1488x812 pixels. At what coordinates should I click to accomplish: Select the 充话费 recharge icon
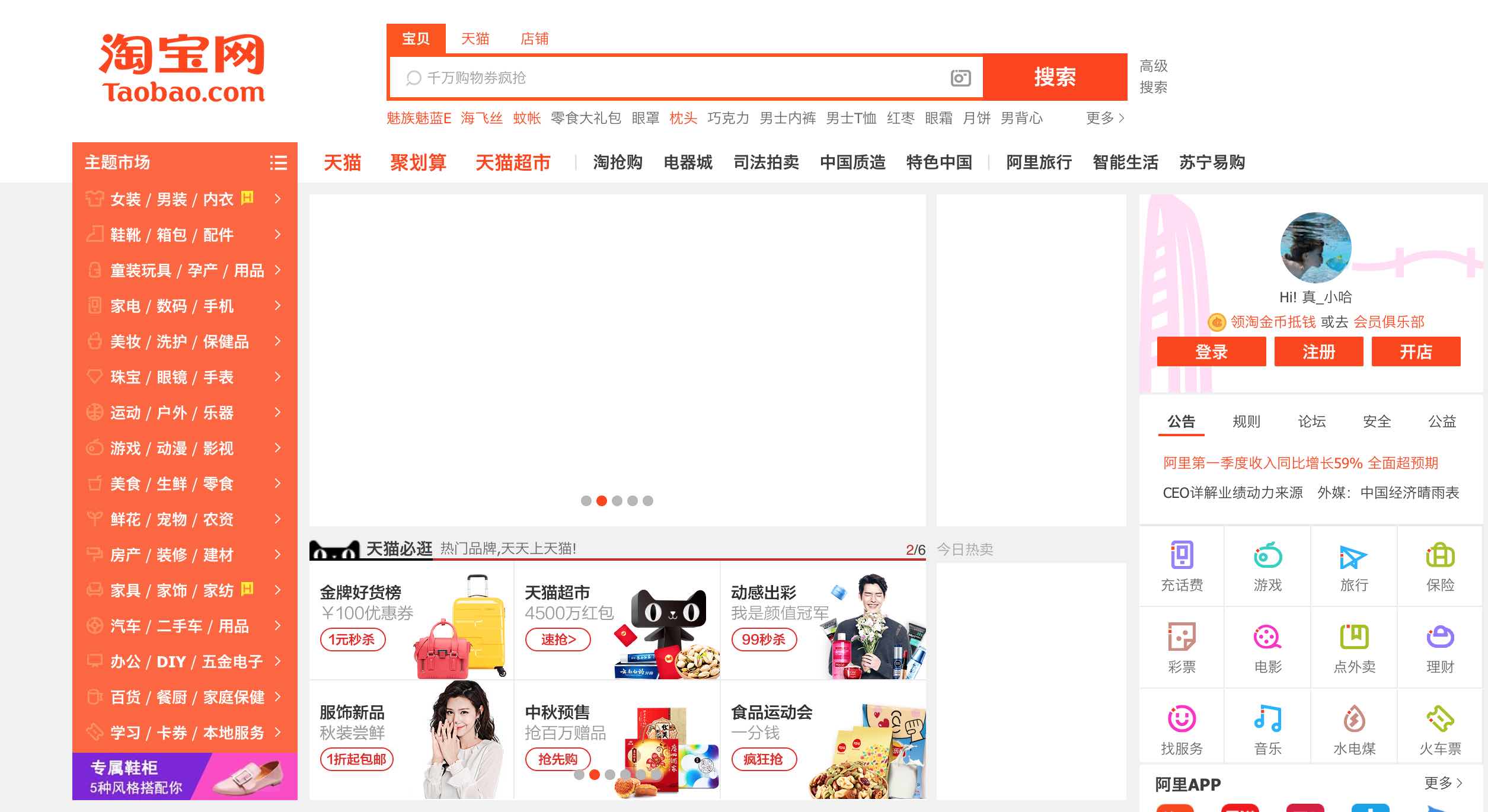(1182, 565)
